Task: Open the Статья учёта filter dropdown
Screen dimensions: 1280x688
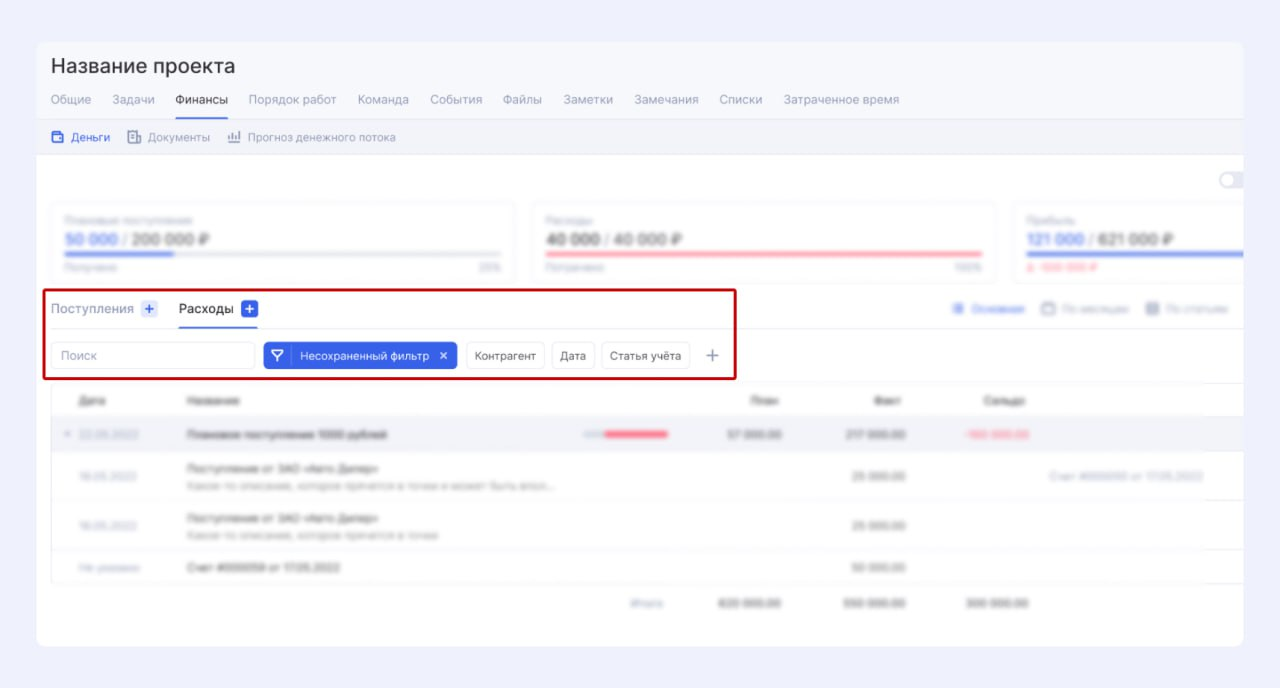Action: pyautogui.click(x=645, y=356)
